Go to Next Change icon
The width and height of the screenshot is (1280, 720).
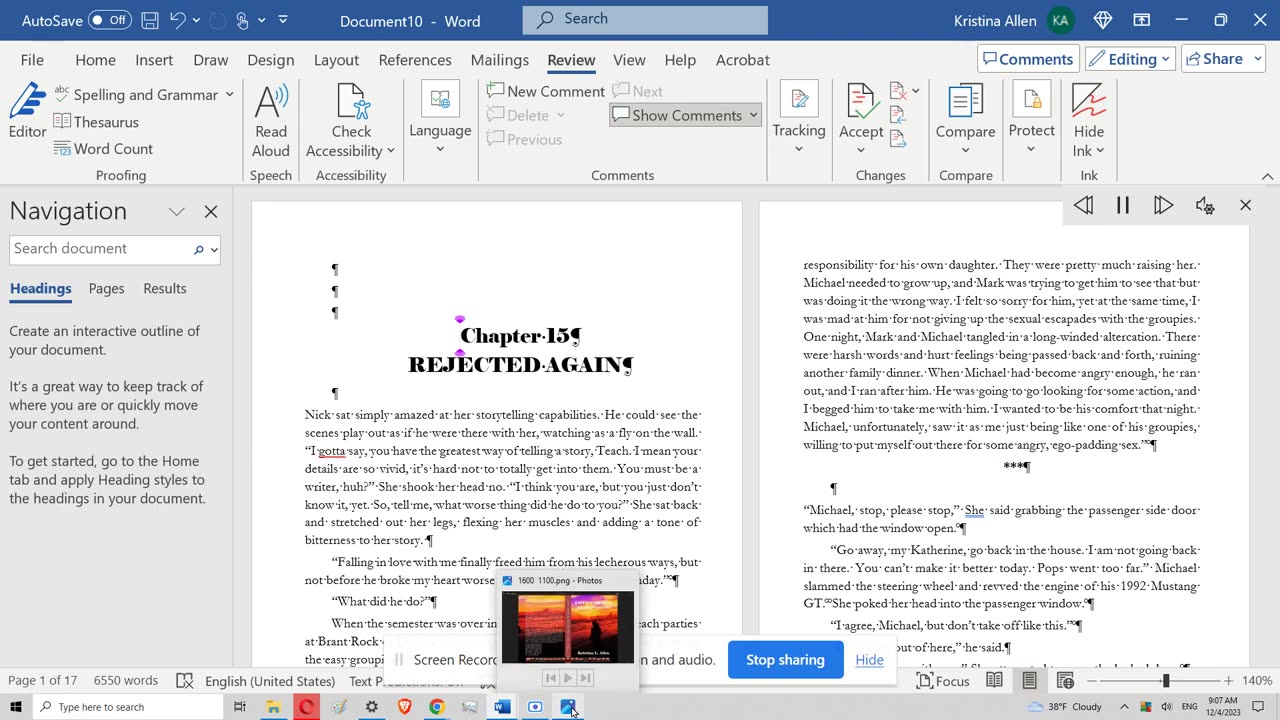pos(897,140)
